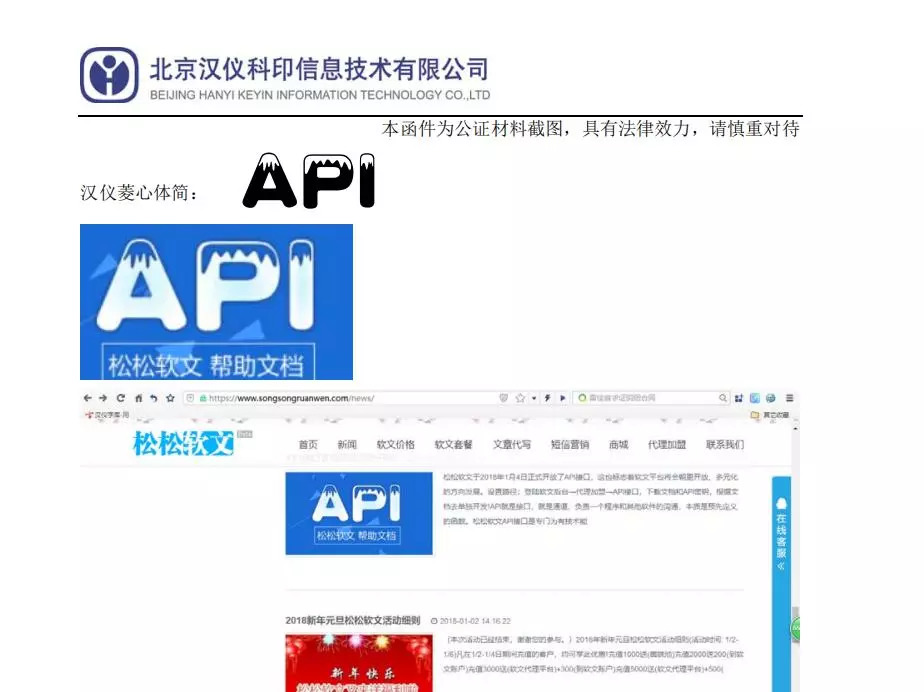Click the browser forward arrow
Screen dimensions: 924x692
pyautogui.click(x=103, y=398)
